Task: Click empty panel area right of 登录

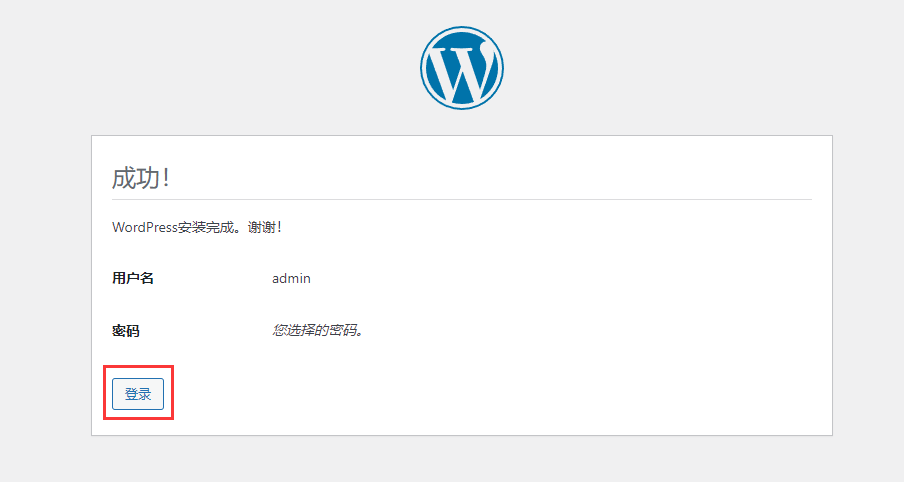Action: (500, 394)
